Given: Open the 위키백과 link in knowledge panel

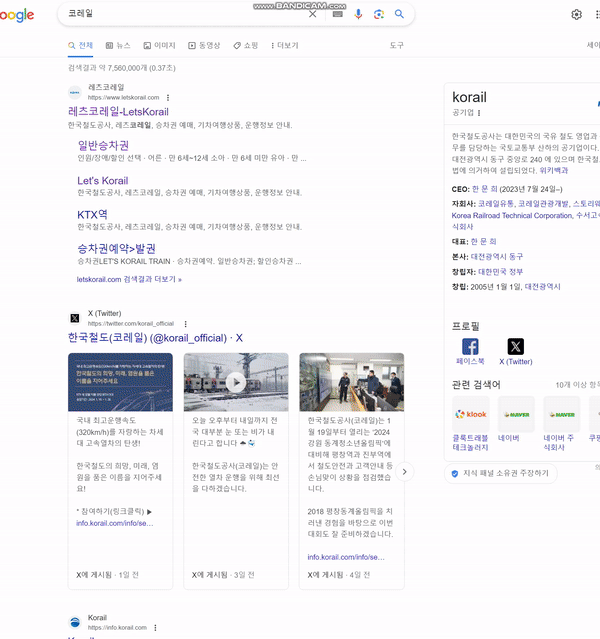Looking at the screenshot, I should point(554,170).
